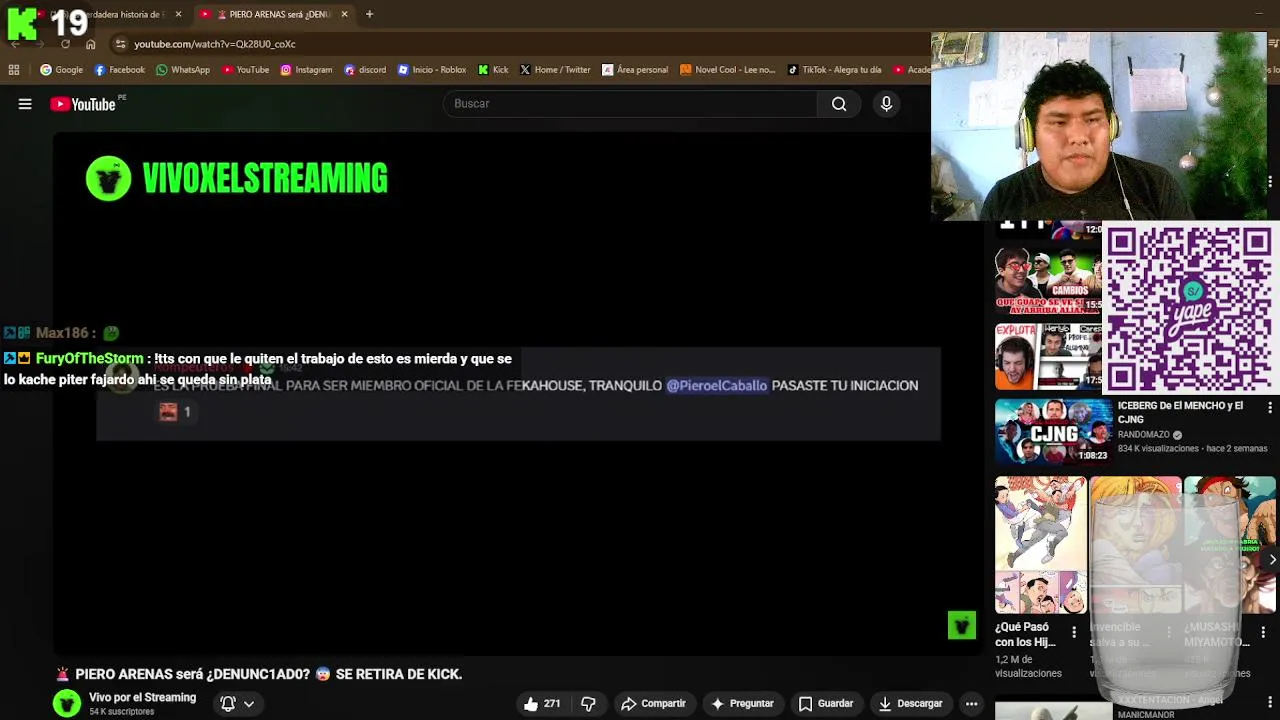Open the TikTok - Alegra tu día bookmark
Screen dimensions: 1280x720
point(834,70)
